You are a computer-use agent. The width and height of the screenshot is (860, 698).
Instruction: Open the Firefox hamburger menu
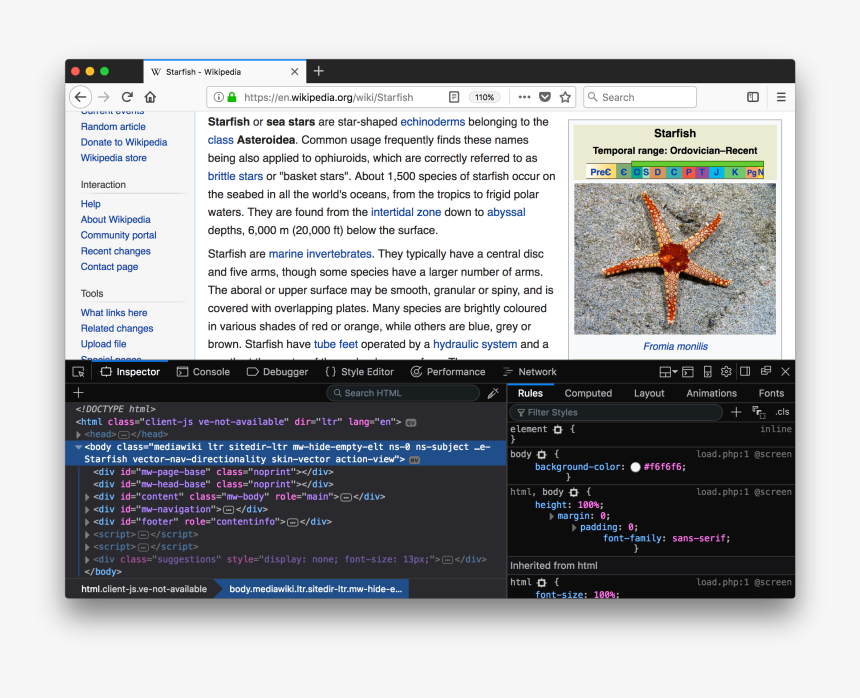781,97
